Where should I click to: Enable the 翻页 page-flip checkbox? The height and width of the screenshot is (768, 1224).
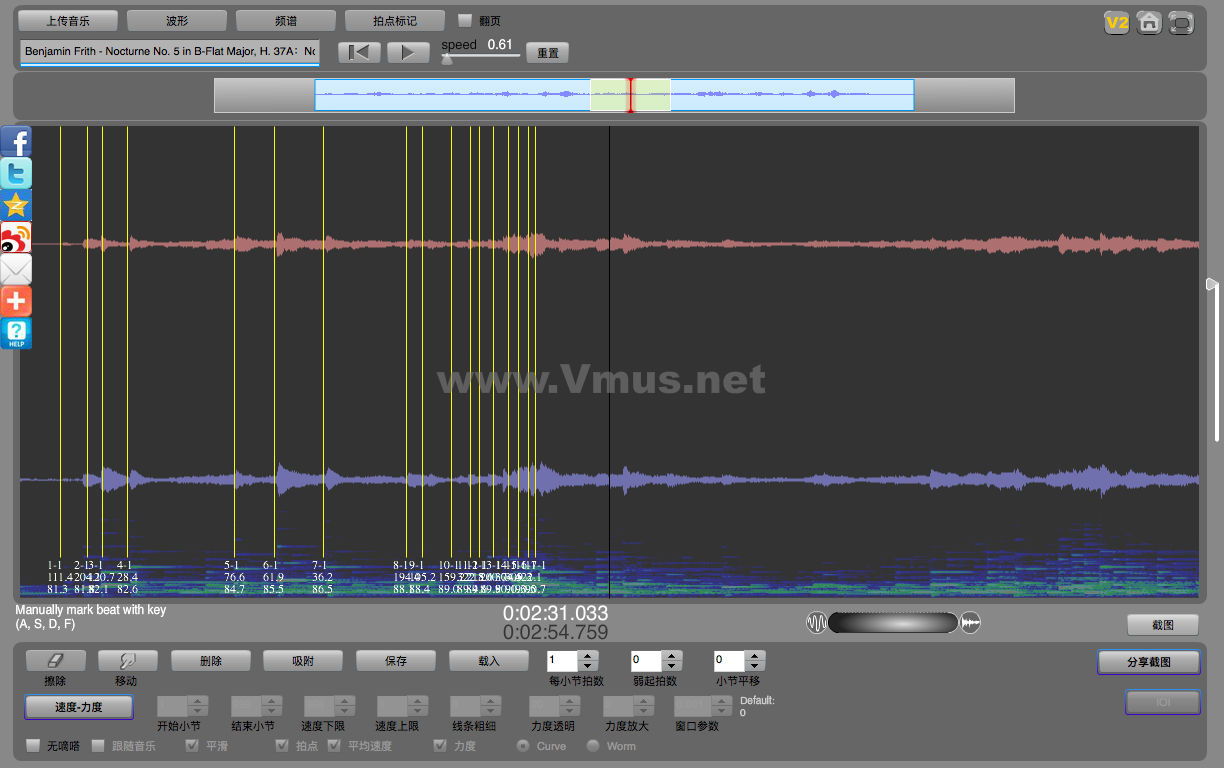[x=465, y=20]
